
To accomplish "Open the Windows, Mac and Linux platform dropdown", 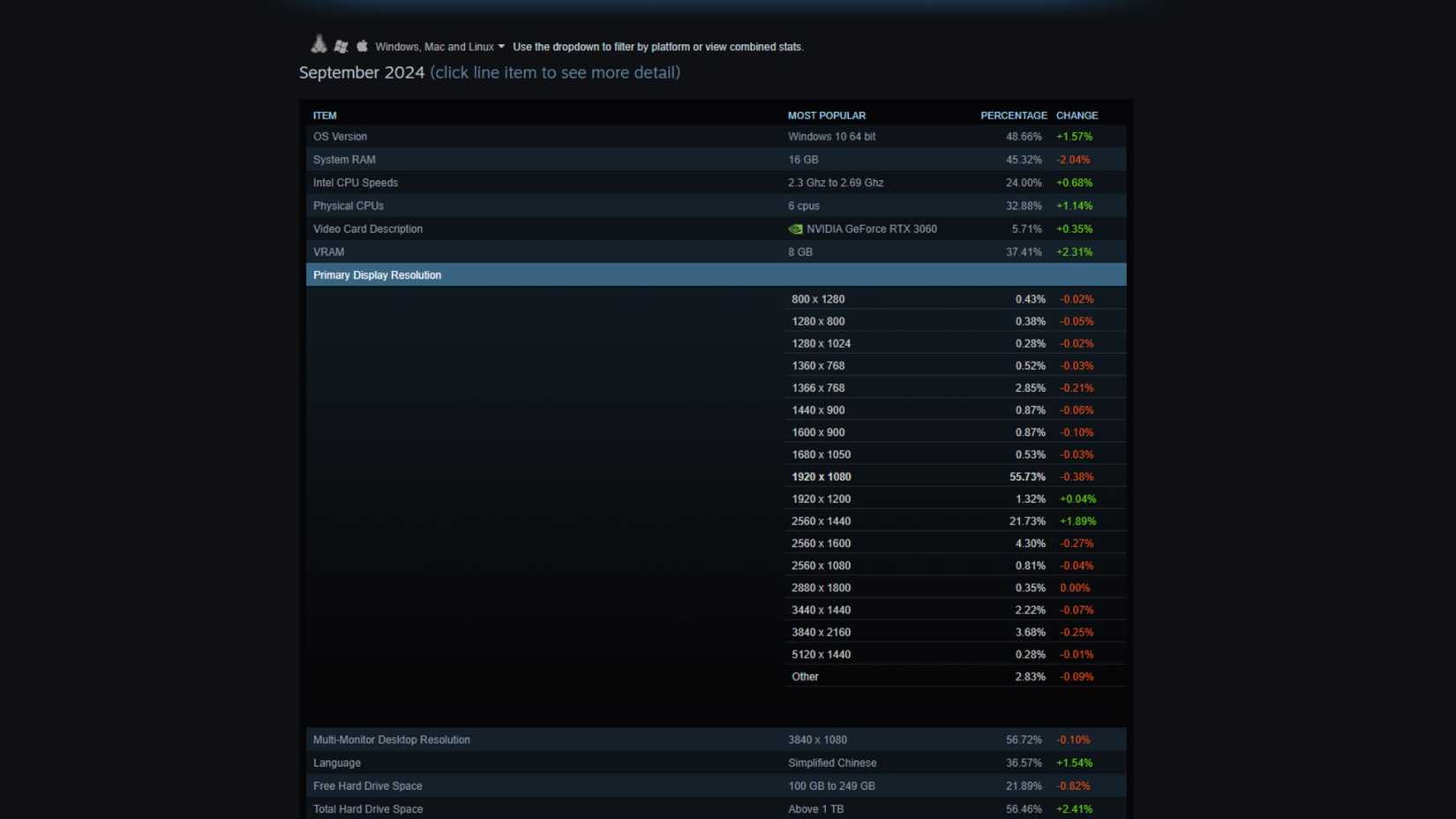I will pos(440,47).
